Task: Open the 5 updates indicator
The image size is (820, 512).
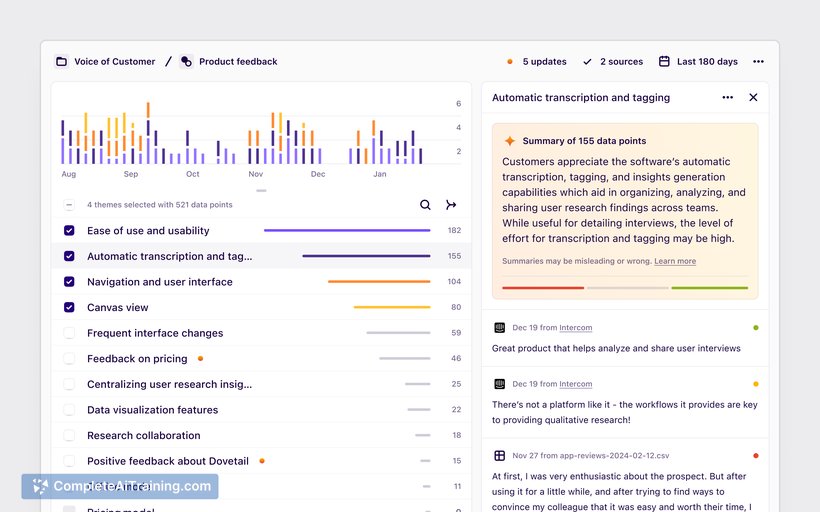Action: pos(544,62)
